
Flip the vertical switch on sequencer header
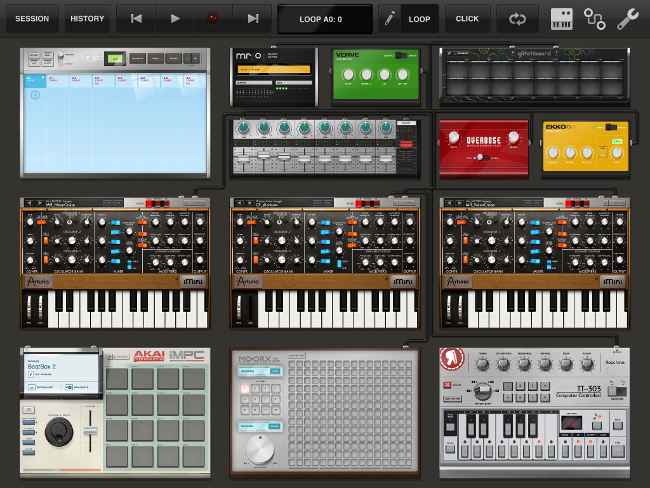61,58
